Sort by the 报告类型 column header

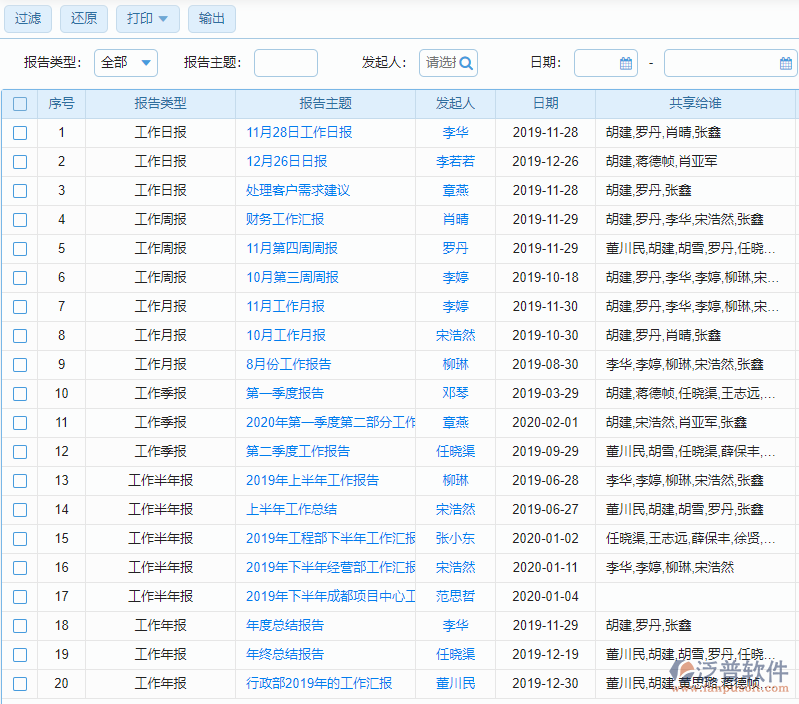click(x=160, y=104)
